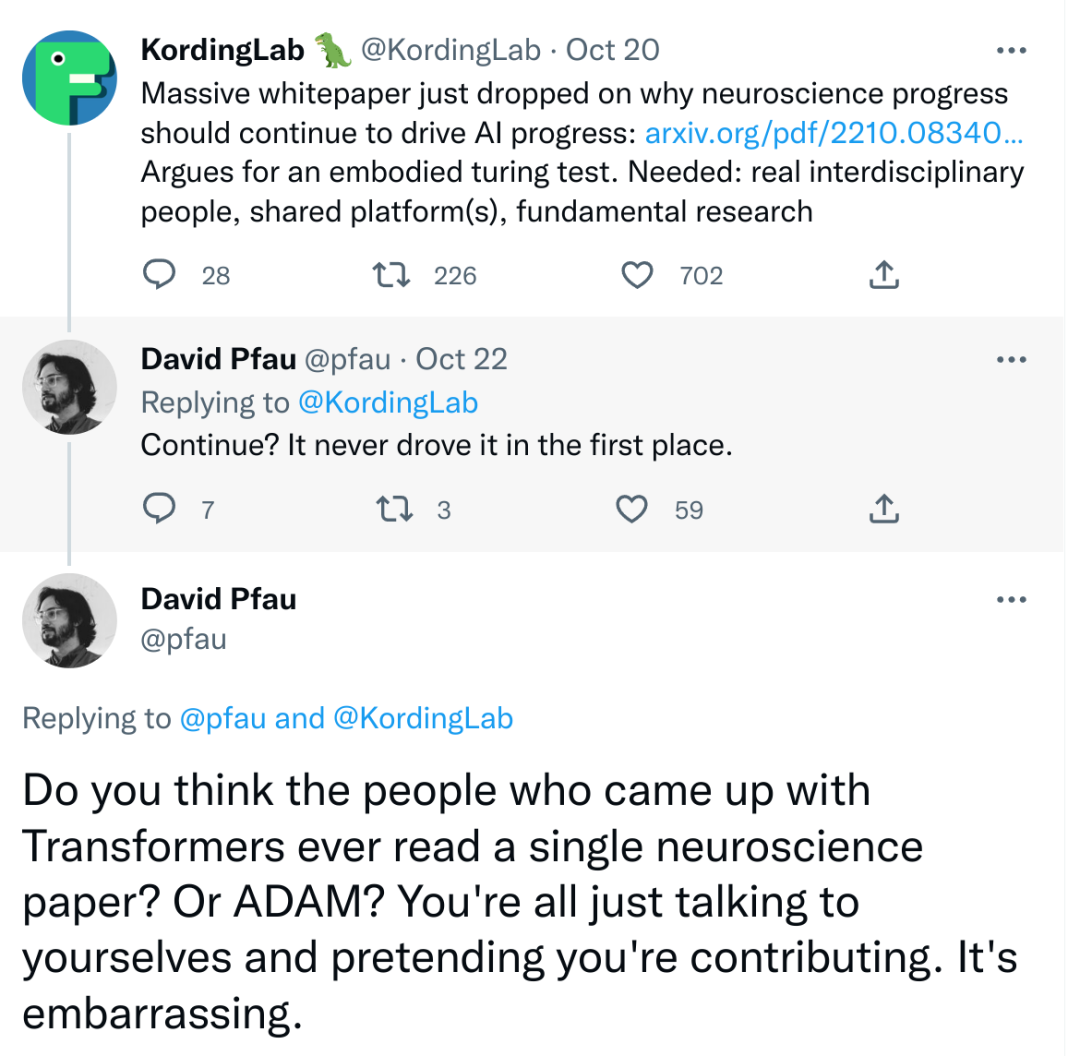This screenshot has height=1056, width=1080.
Task: Click the Oct 22 timestamp
Action: point(461,359)
